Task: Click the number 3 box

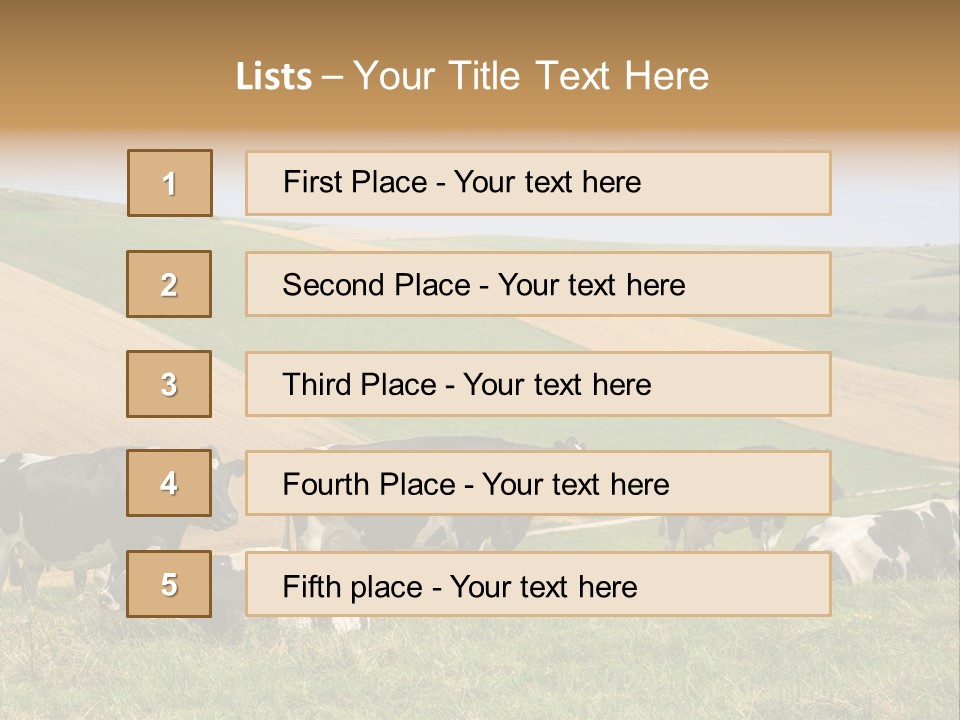Action: coord(169,384)
